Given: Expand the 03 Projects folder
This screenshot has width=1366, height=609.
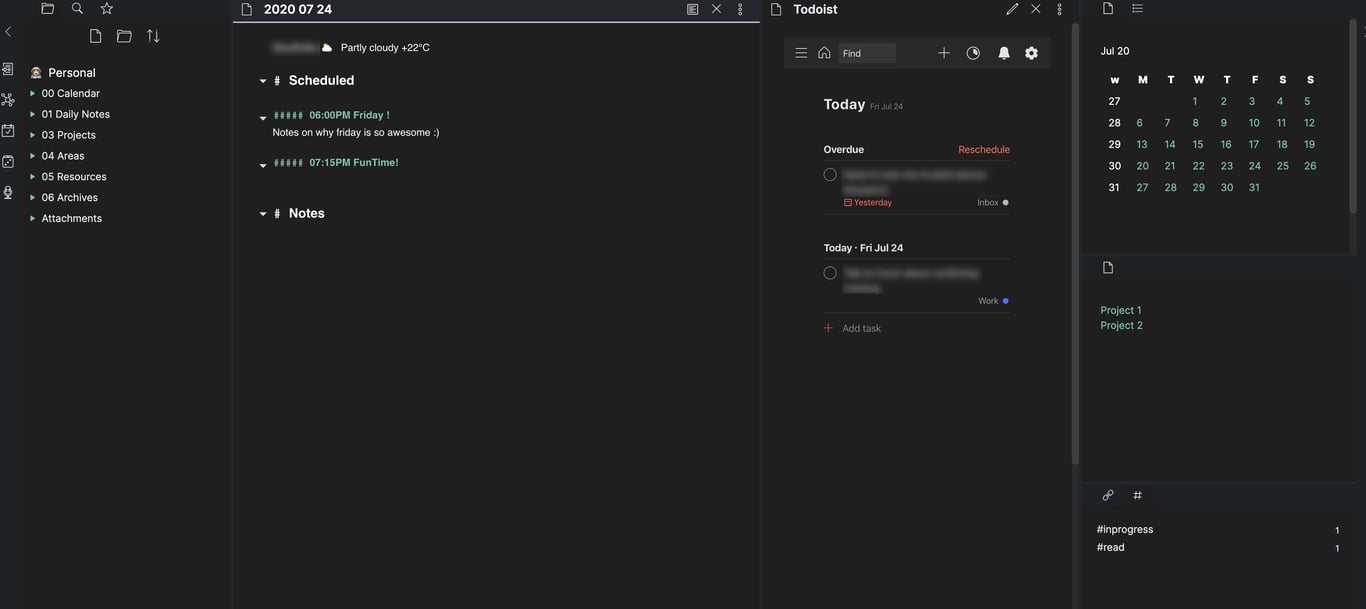Looking at the screenshot, I should coord(33,135).
